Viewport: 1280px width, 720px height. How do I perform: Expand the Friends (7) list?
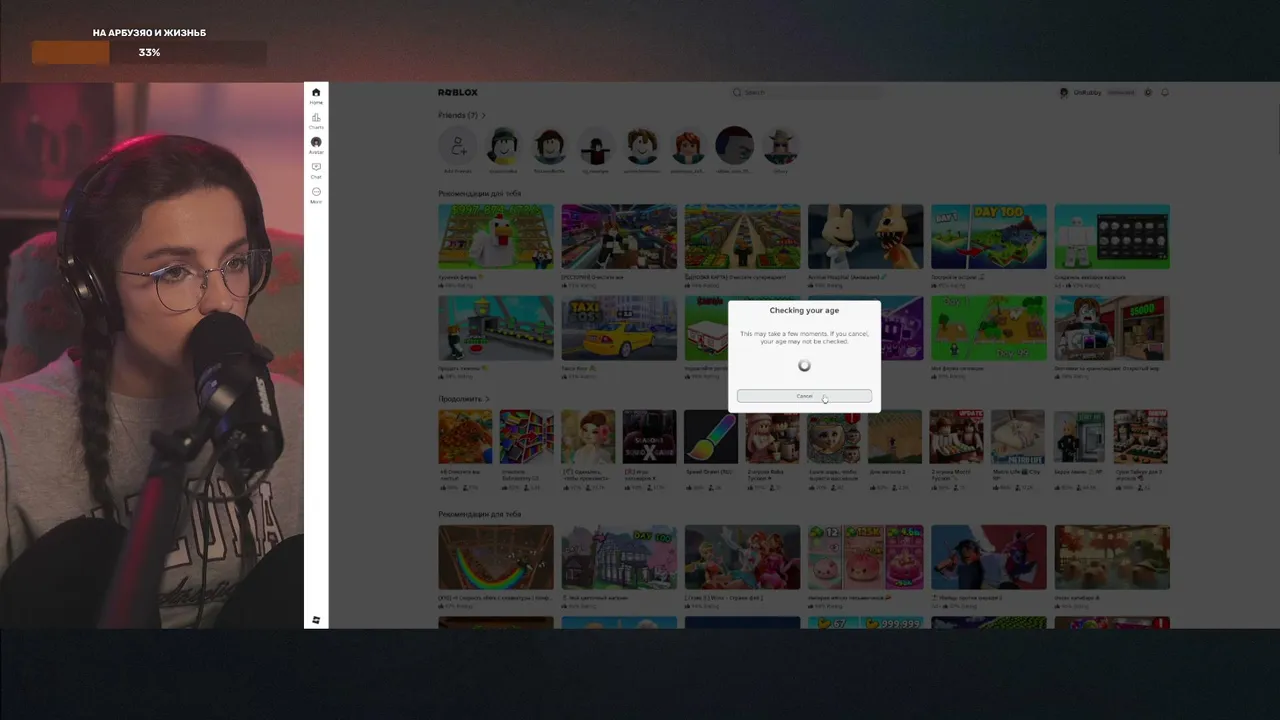point(462,115)
